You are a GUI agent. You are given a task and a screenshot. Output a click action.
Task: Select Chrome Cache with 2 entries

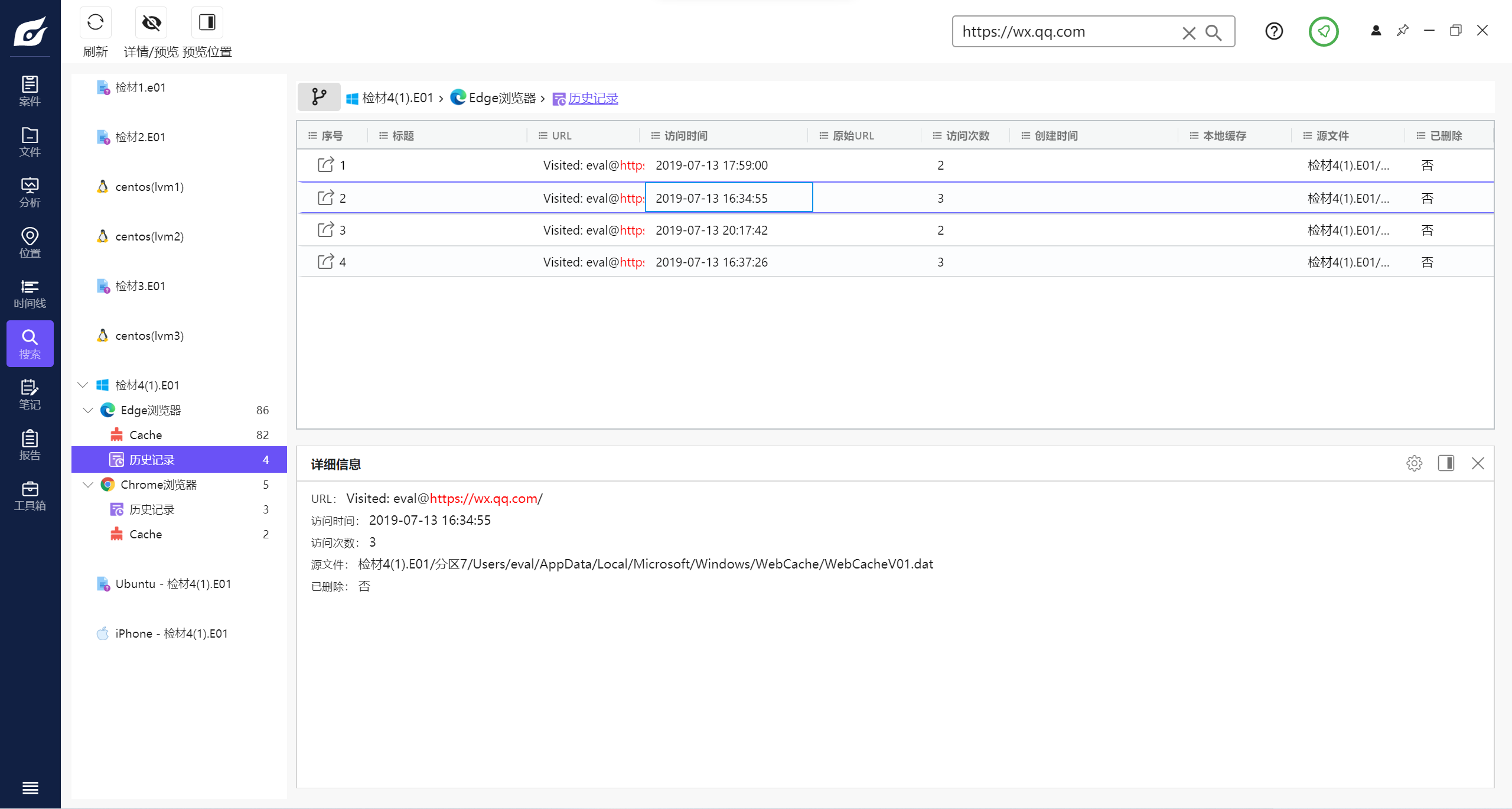tap(179, 534)
